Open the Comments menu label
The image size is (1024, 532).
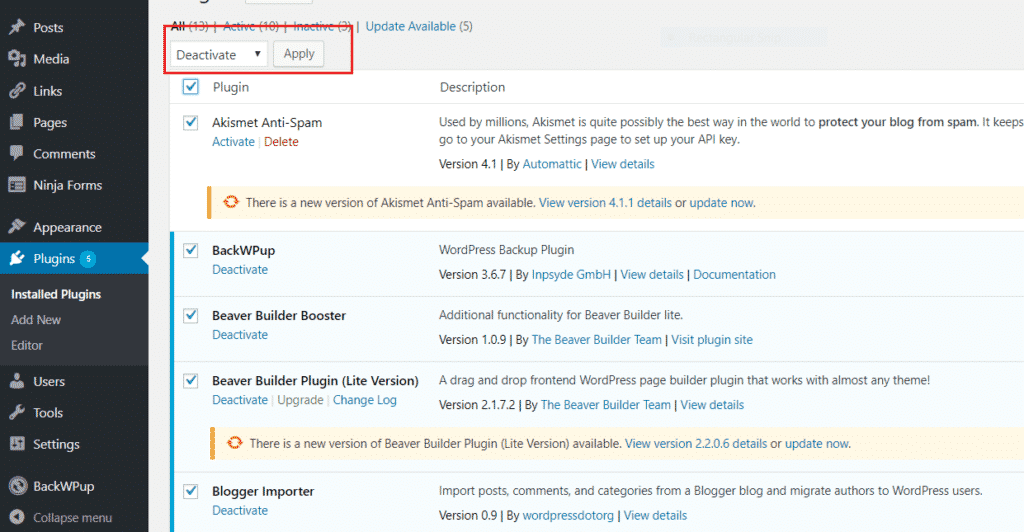pyautogui.click(x=64, y=154)
